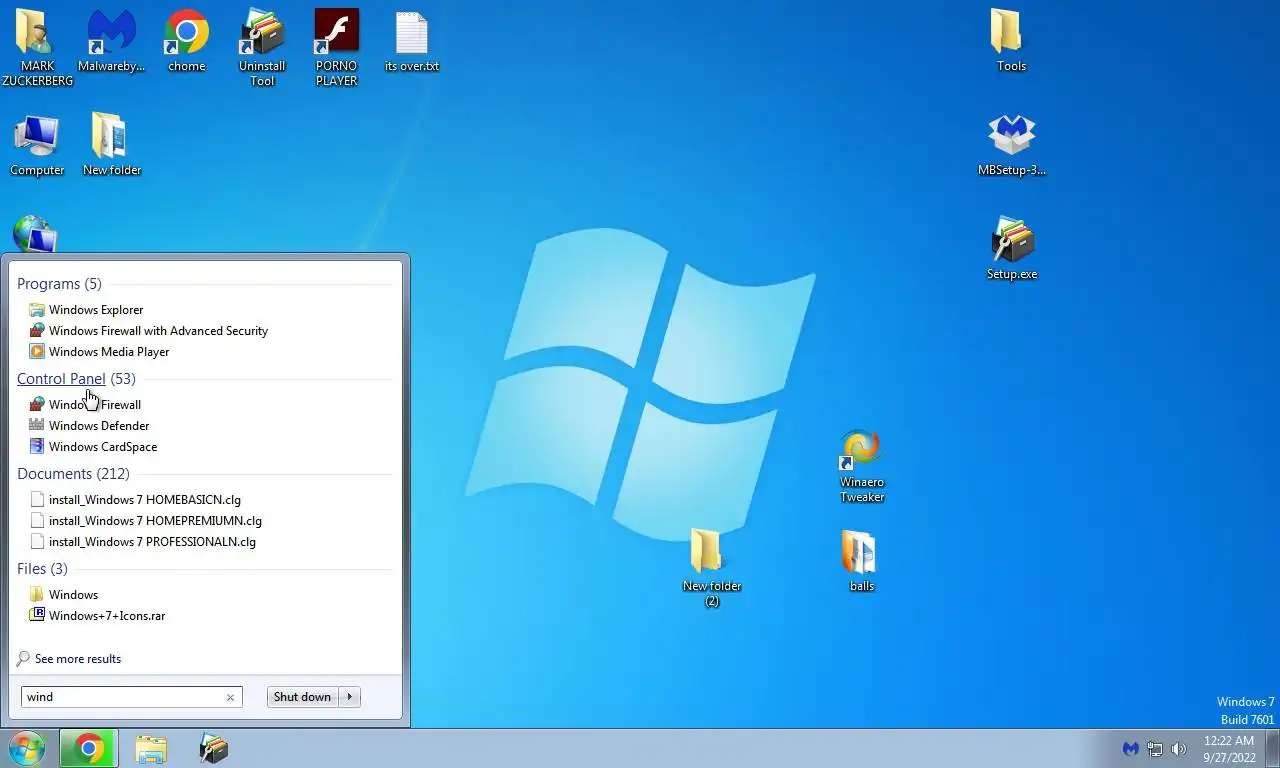The width and height of the screenshot is (1280, 768).
Task: Clear the search box with X
Action: tap(230, 697)
